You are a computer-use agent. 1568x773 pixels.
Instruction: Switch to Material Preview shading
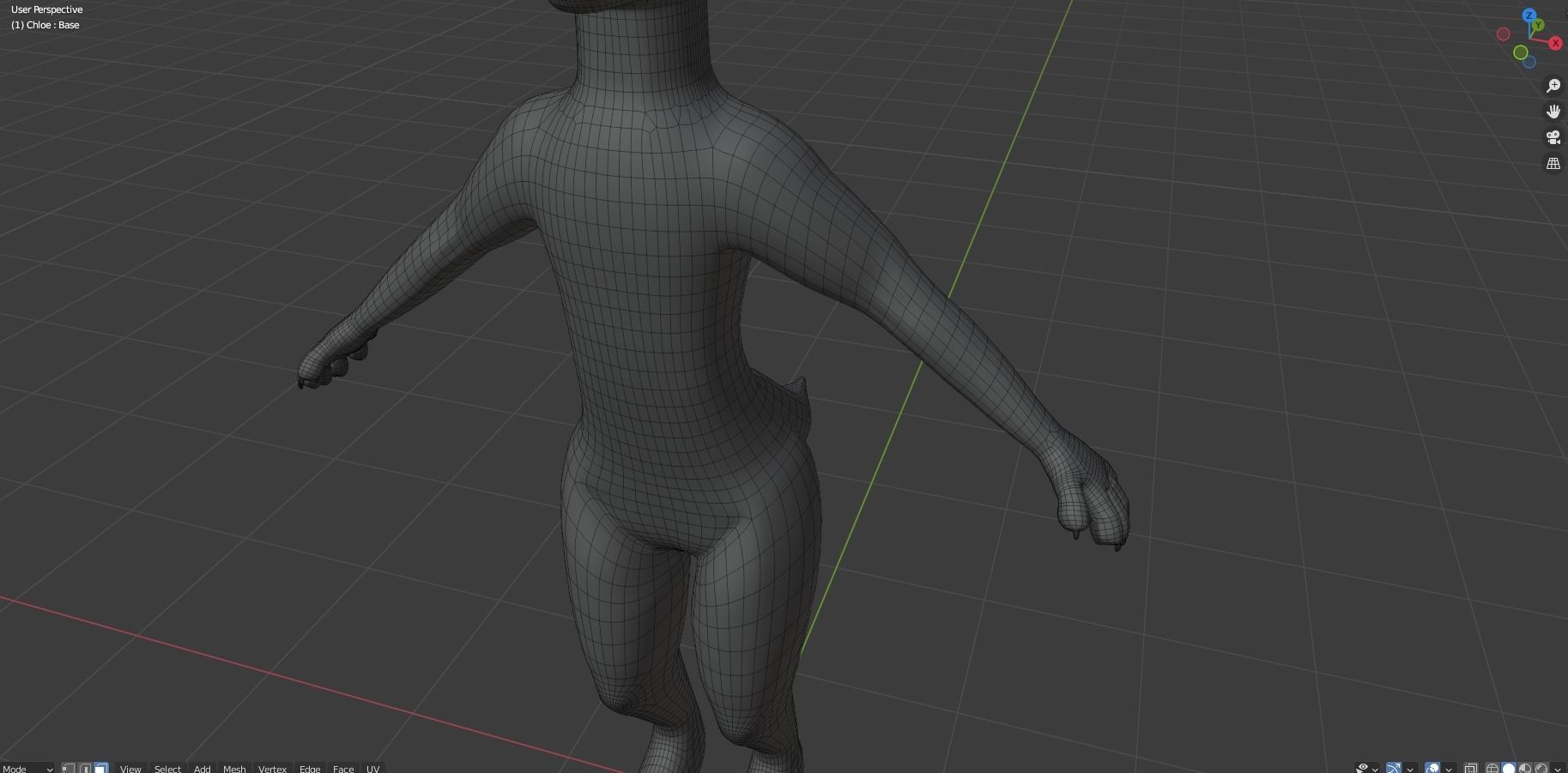(x=1525, y=768)
